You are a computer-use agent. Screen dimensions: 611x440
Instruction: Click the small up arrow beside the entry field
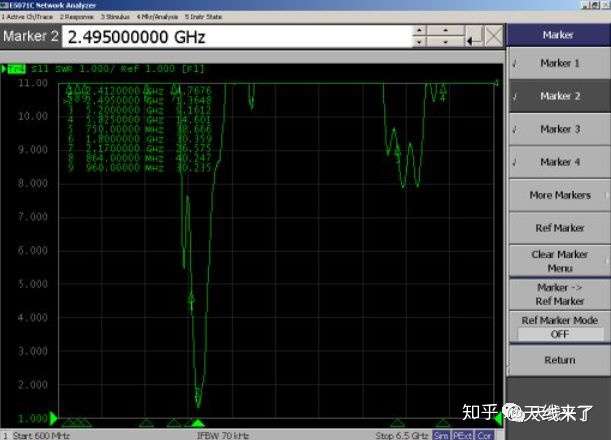pyautogui.click(x=420, y=31)
